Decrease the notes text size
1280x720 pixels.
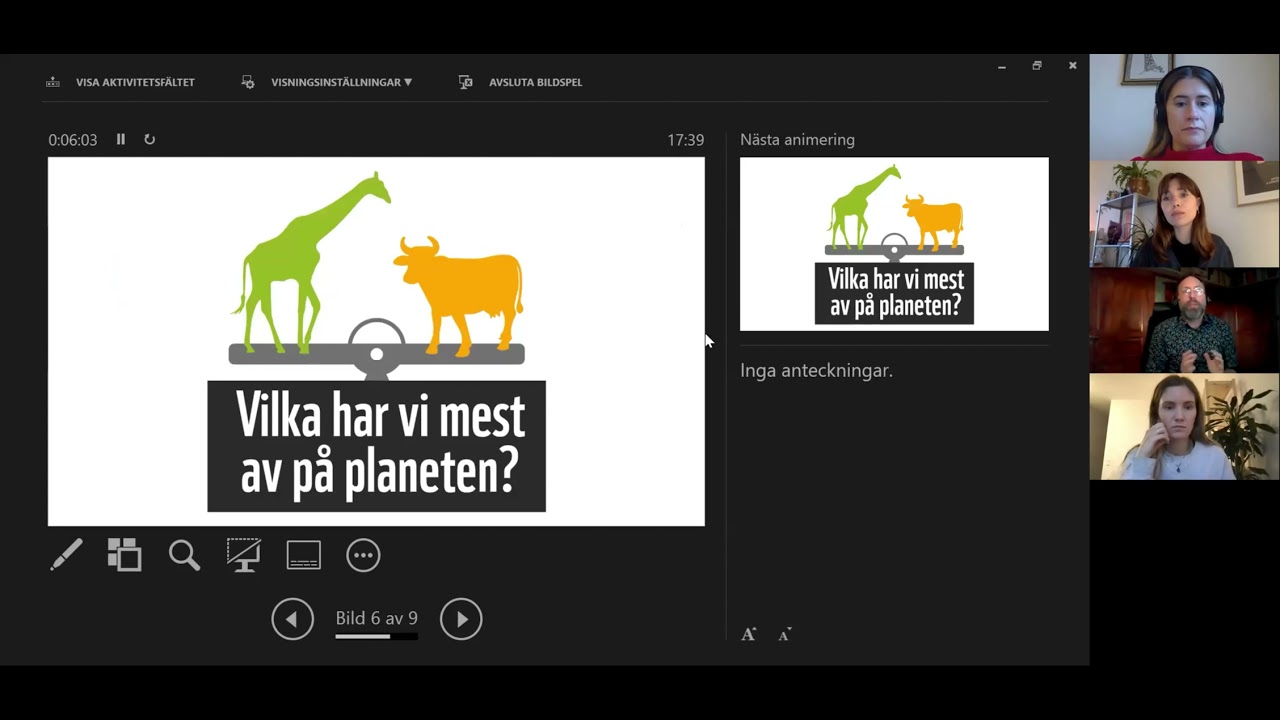tap(785, 634)
